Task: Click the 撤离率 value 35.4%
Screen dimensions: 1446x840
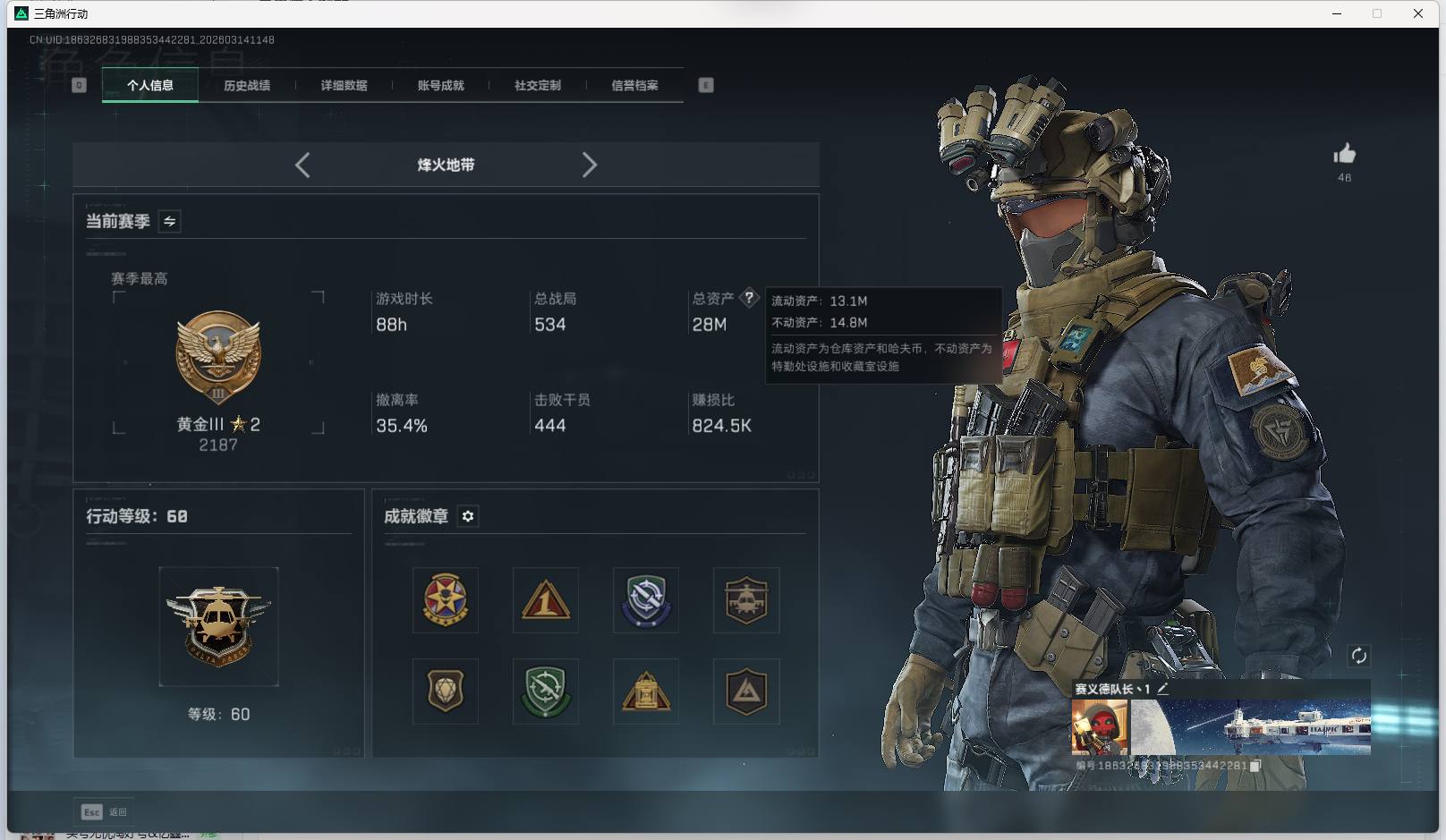Action: tap(402, 426)
